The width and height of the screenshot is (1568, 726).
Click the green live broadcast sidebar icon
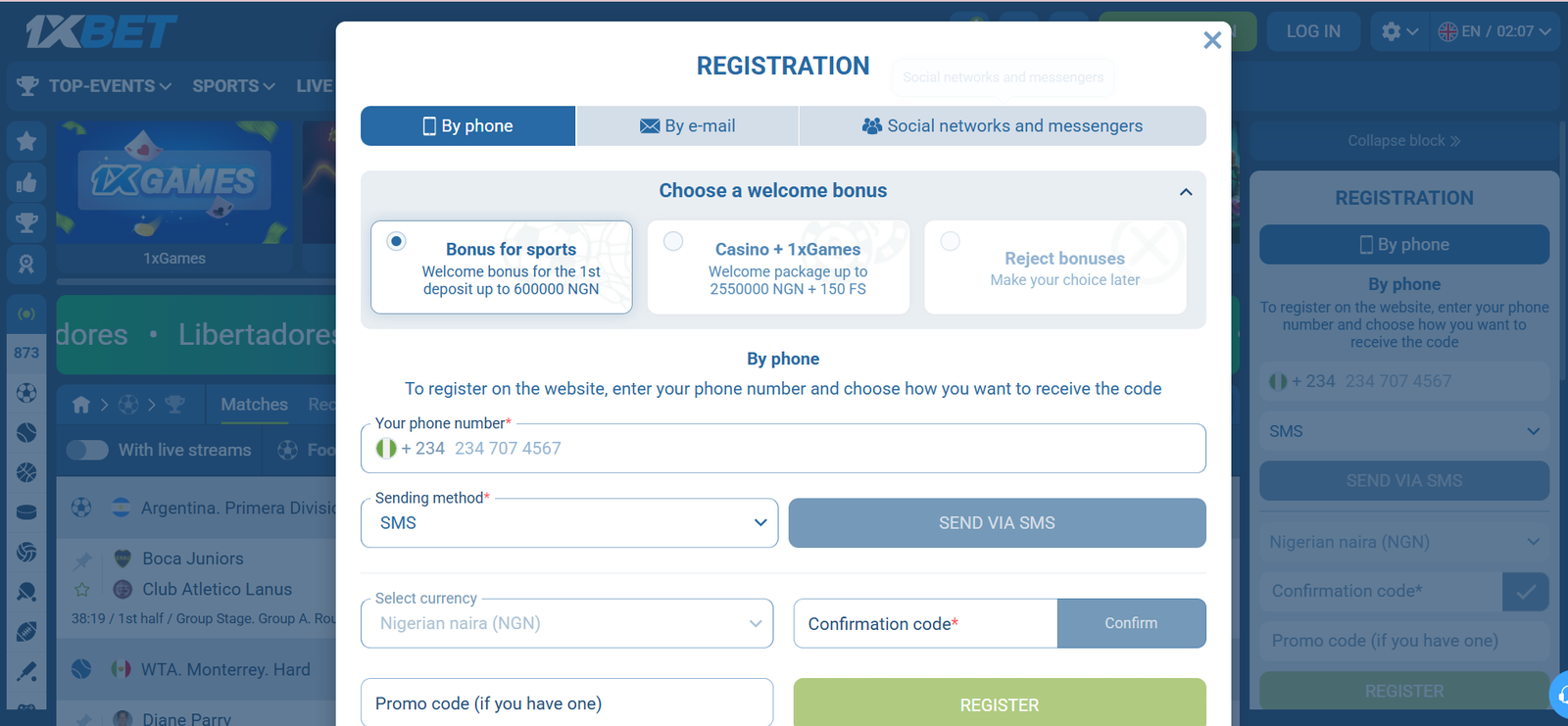(x=26, y=315)
